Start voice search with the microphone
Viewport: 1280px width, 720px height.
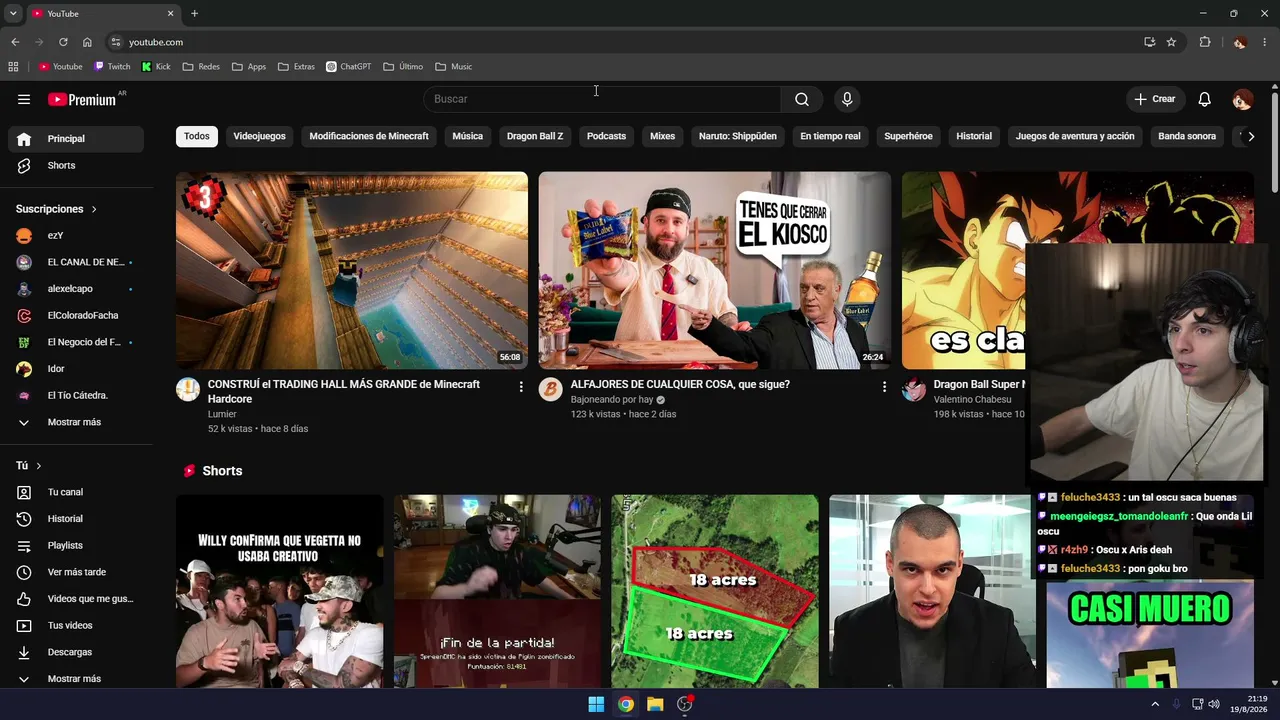point(847,99)
